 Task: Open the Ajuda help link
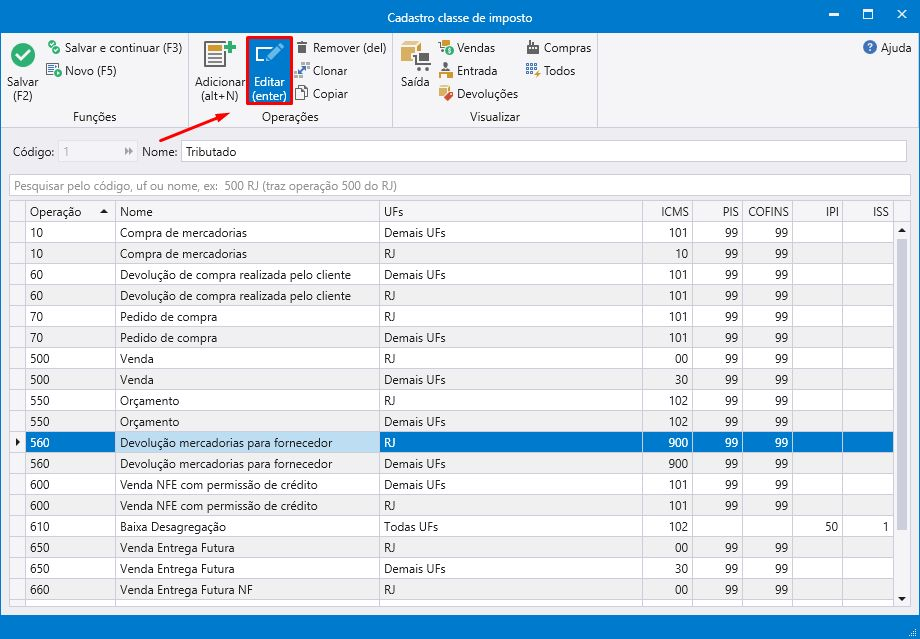[x=887, y=48]
